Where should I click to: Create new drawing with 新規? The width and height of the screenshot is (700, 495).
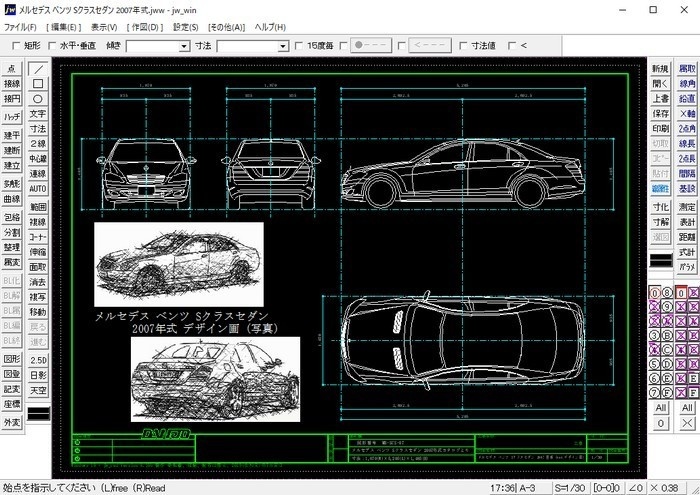(661, 69)
